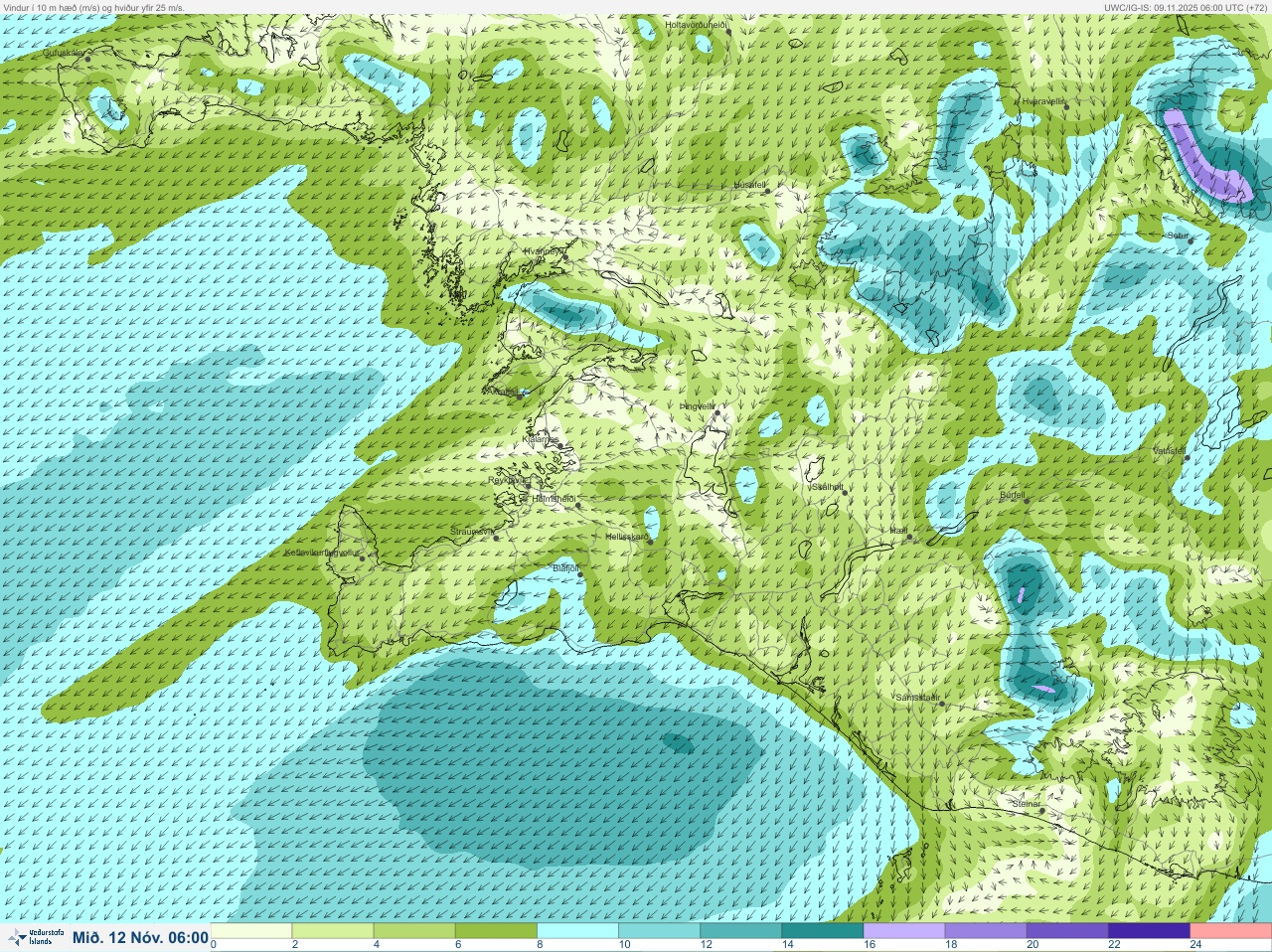Screen dimensions: 1272x952
Task: Click the legend tick number 16
Action: [870, 945]
